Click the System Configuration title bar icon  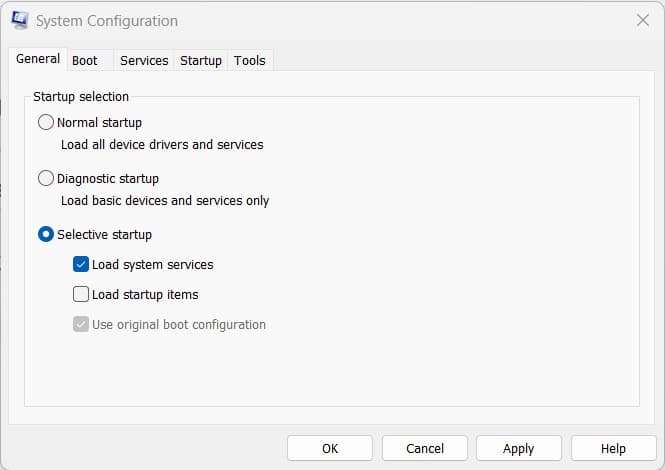(19, 20)
